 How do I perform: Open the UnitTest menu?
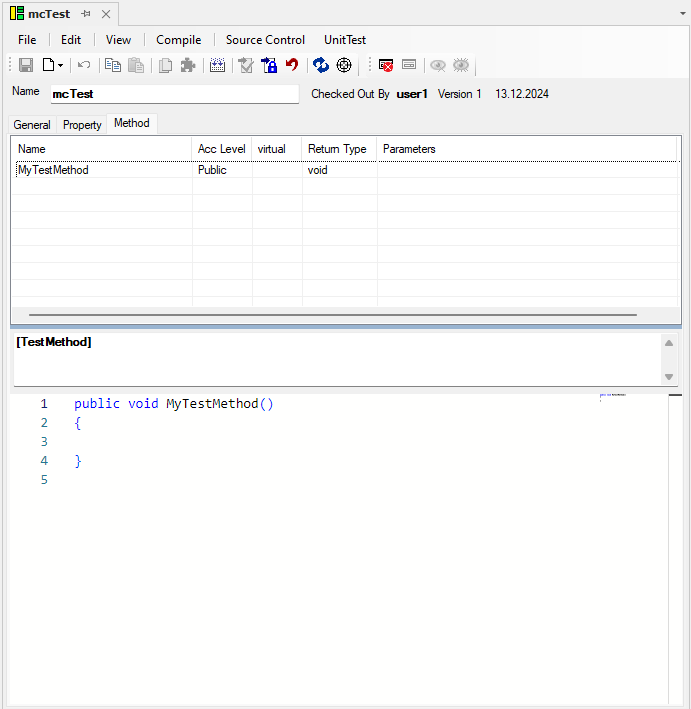[345, 40]
